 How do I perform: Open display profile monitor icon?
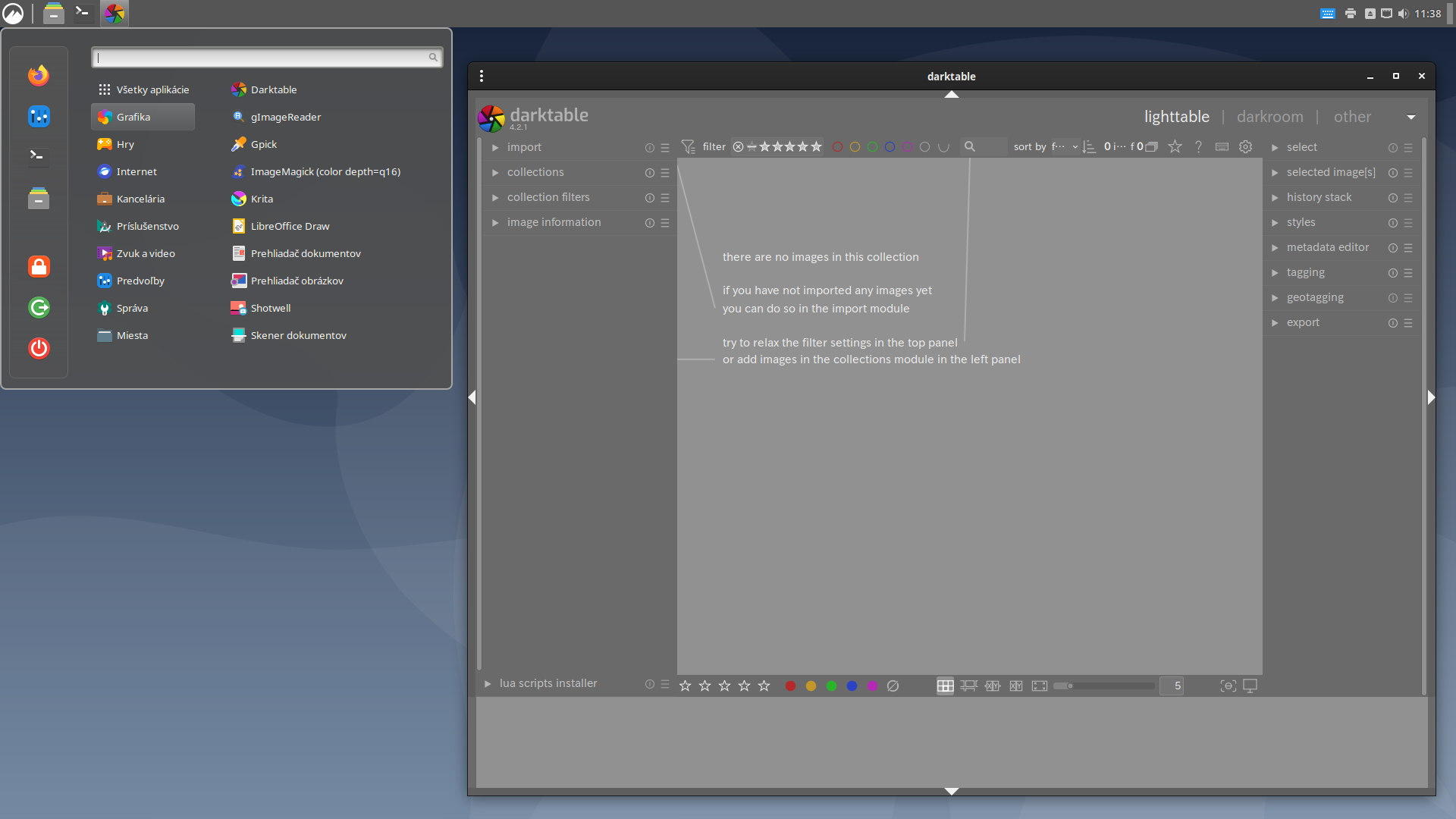[1250, 686]
